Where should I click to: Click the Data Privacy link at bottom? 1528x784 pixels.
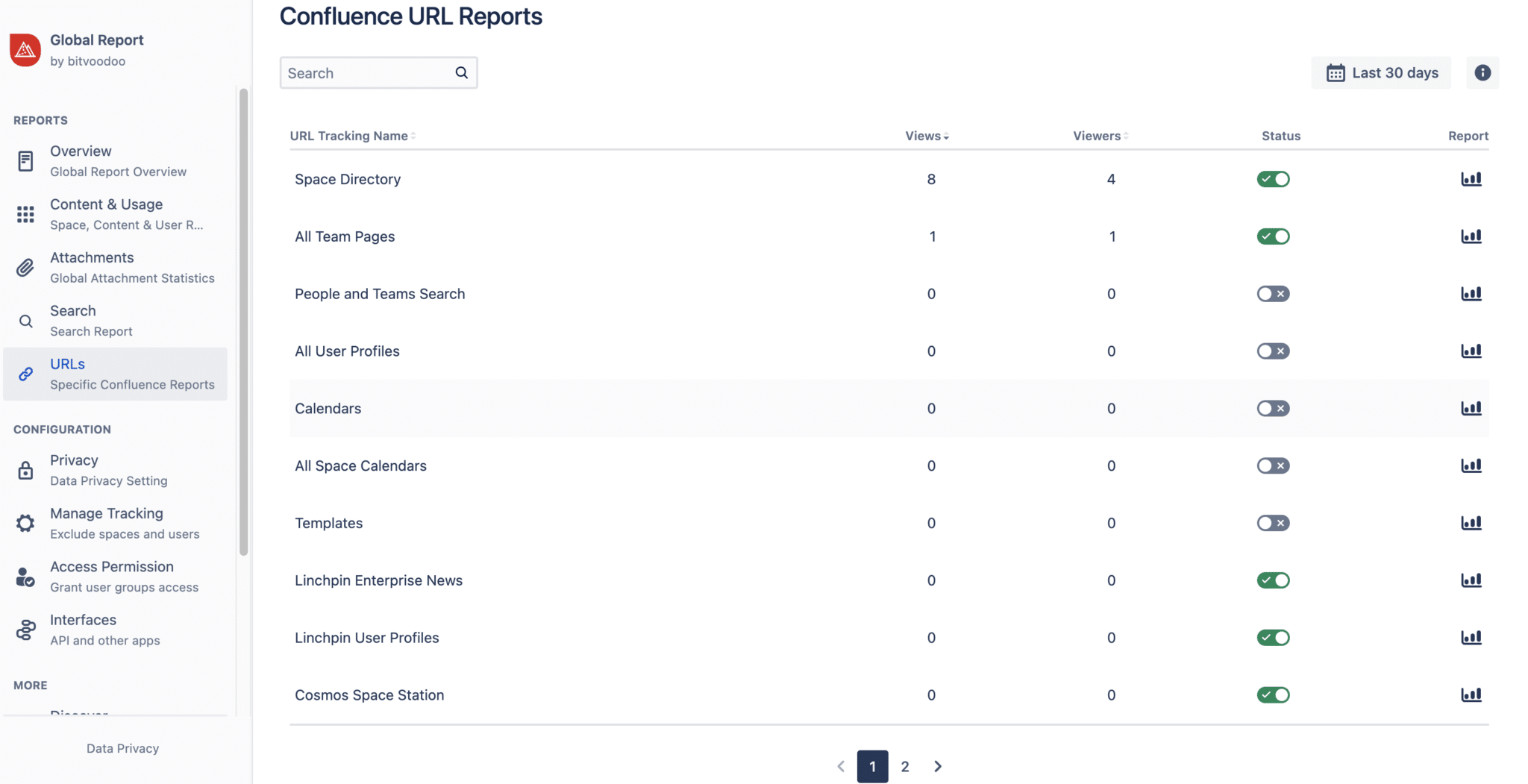pyautogui.click(x=122, y=747)
